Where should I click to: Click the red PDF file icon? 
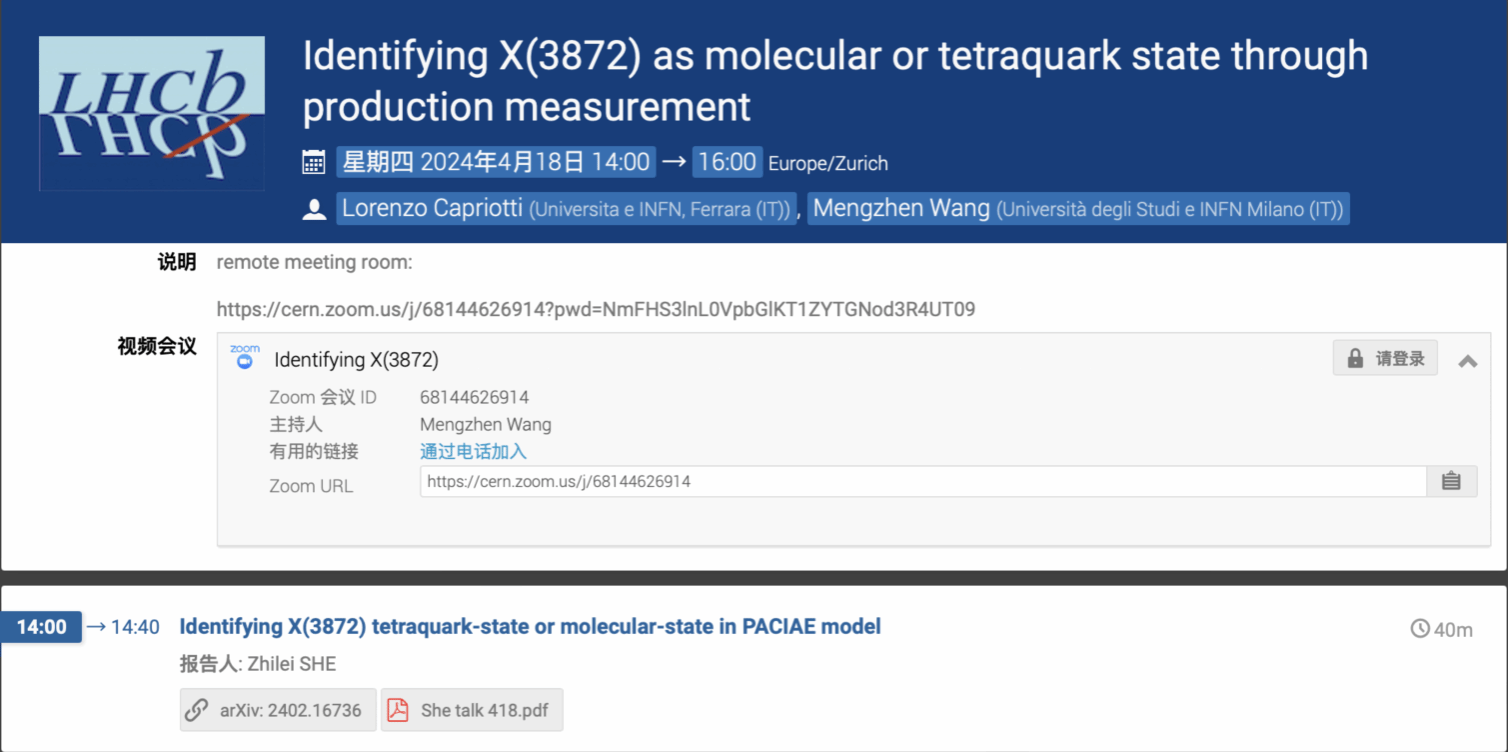point(398,710)
